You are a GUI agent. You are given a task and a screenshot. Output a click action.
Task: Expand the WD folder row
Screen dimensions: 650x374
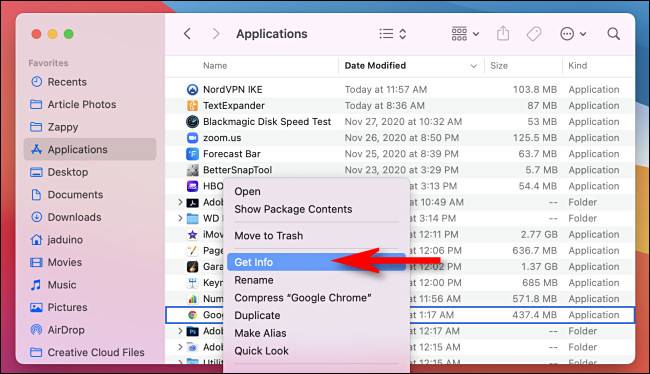pos(180,218)
